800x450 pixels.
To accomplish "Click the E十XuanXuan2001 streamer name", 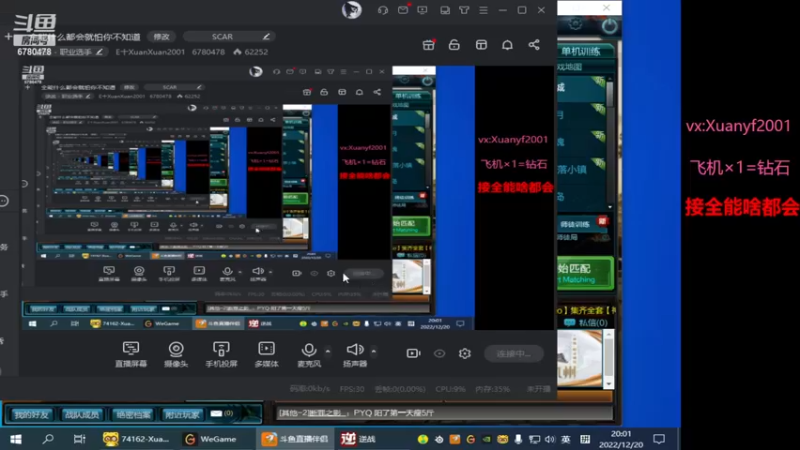I will coord(150,52).
